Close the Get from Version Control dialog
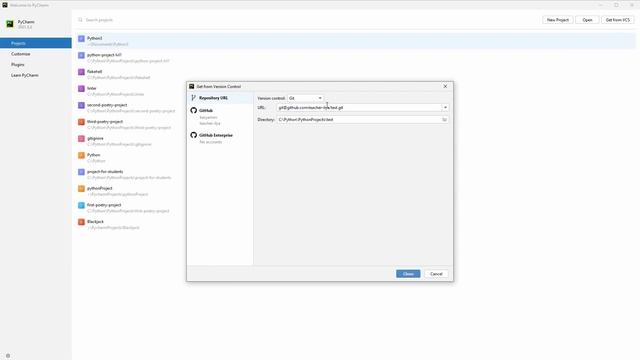 (445, 87)
